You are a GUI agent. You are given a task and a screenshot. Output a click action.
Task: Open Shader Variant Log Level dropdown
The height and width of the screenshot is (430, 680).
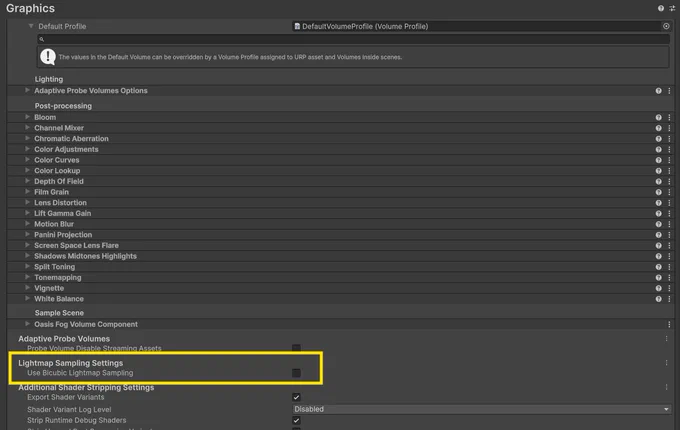click(482, 409)
